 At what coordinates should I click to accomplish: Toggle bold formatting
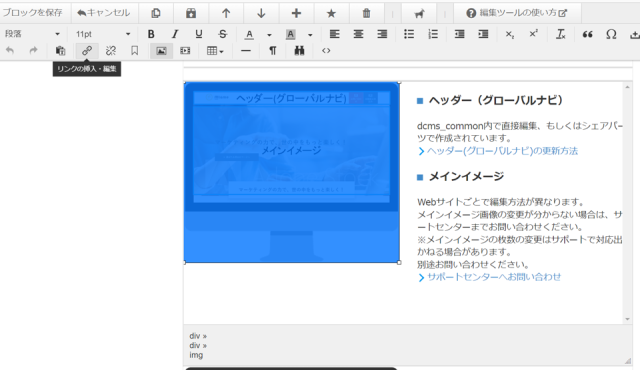tap(151, 34)
